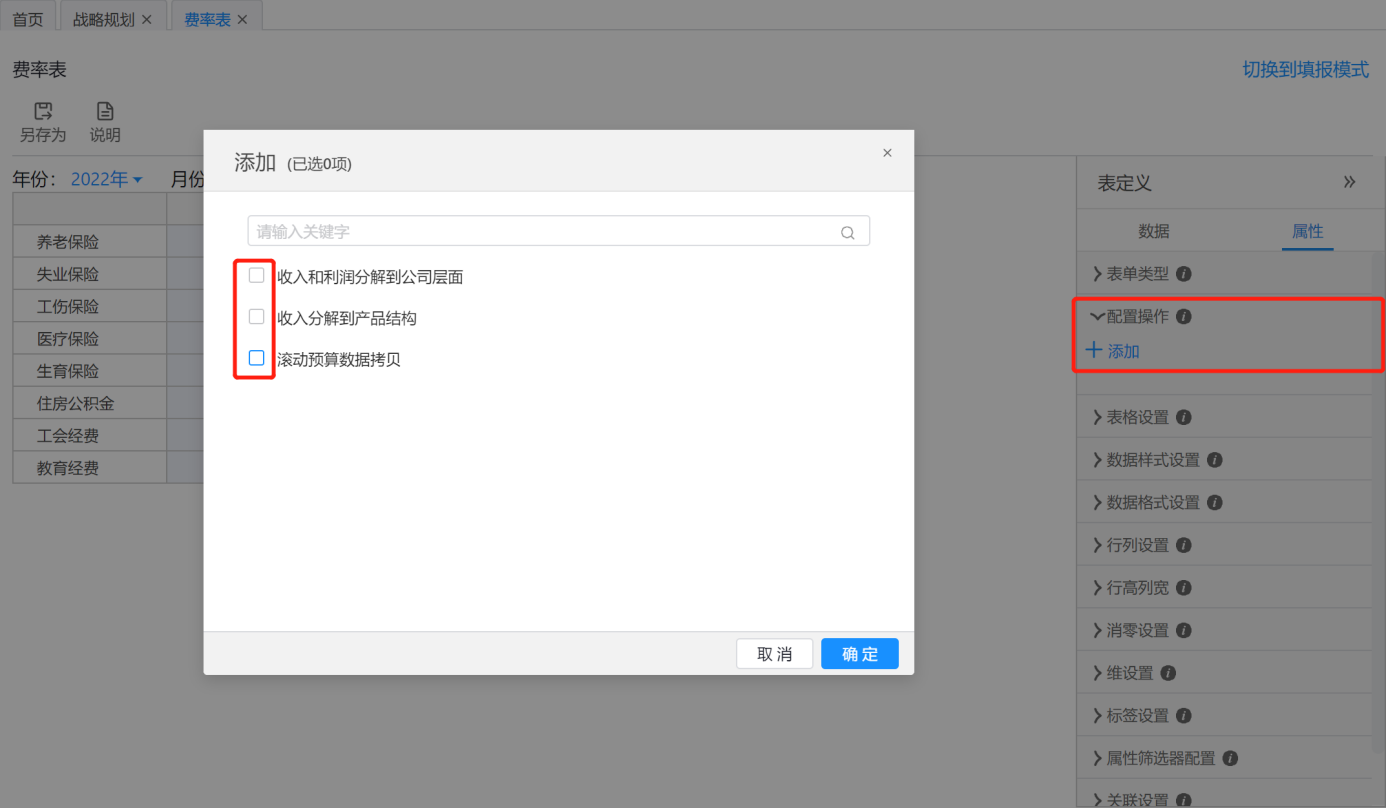Click info icon beside 数据样式设置
Viewport: 1386px width, 808px height.
[x=1214, y=460]
